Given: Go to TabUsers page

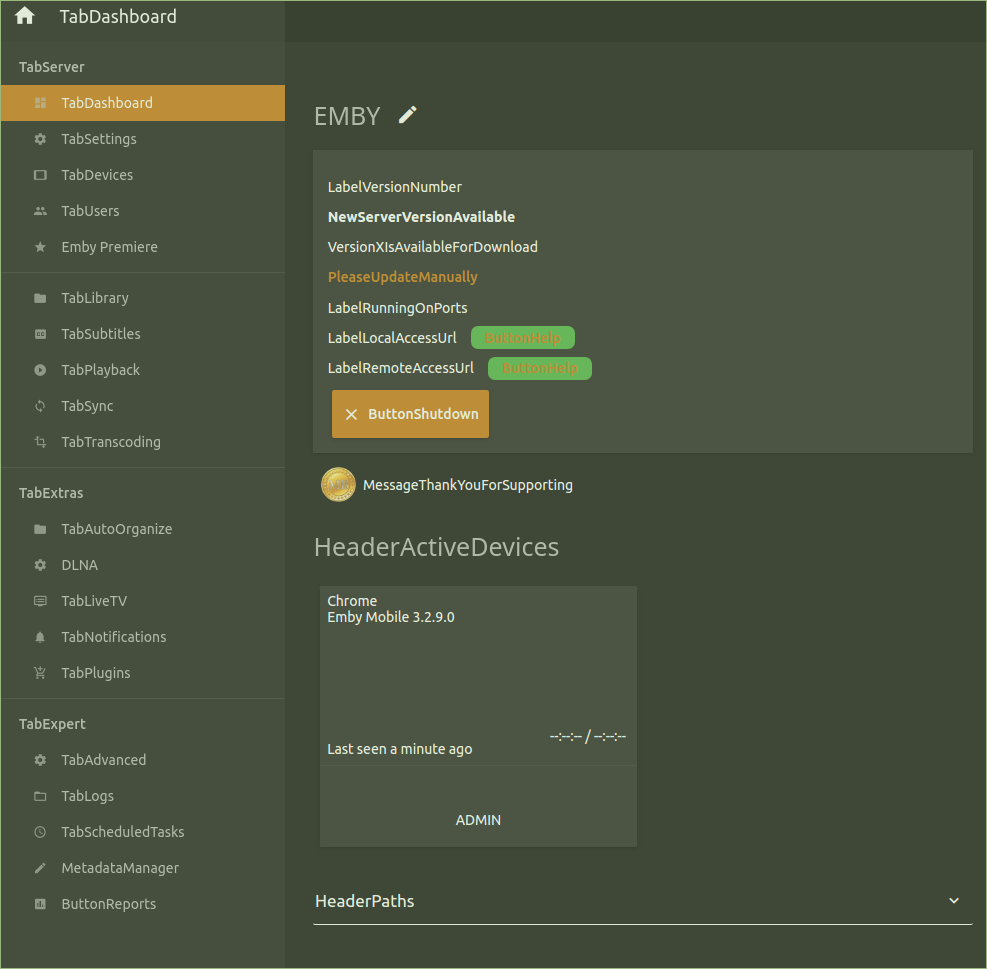Looking at the screenshot, I should (143, 211).
